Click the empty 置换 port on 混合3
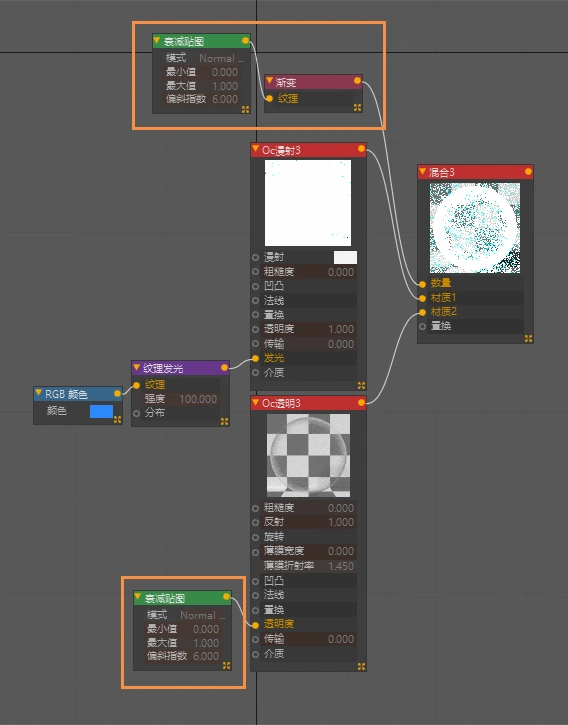 [422, 326]
